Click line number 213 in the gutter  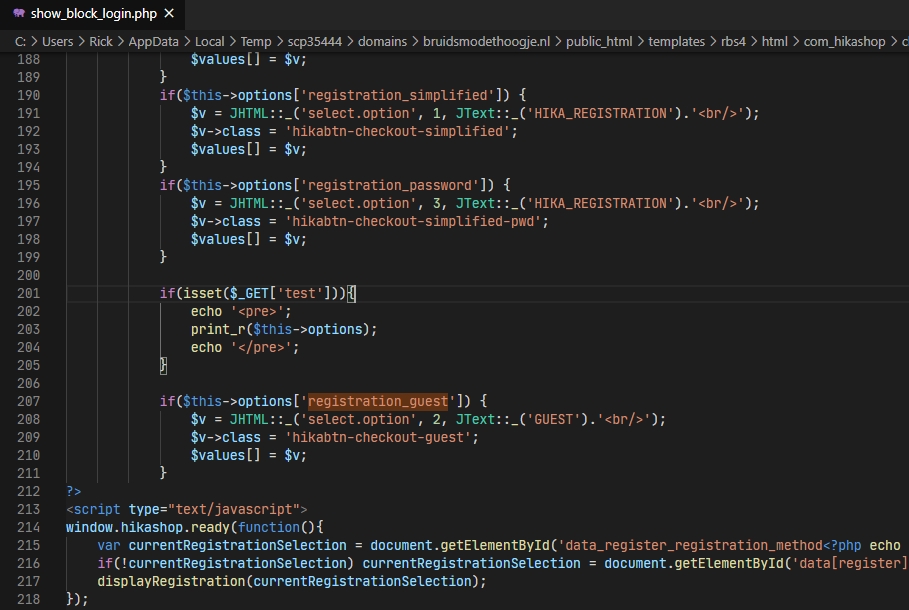tap(28, 510)
